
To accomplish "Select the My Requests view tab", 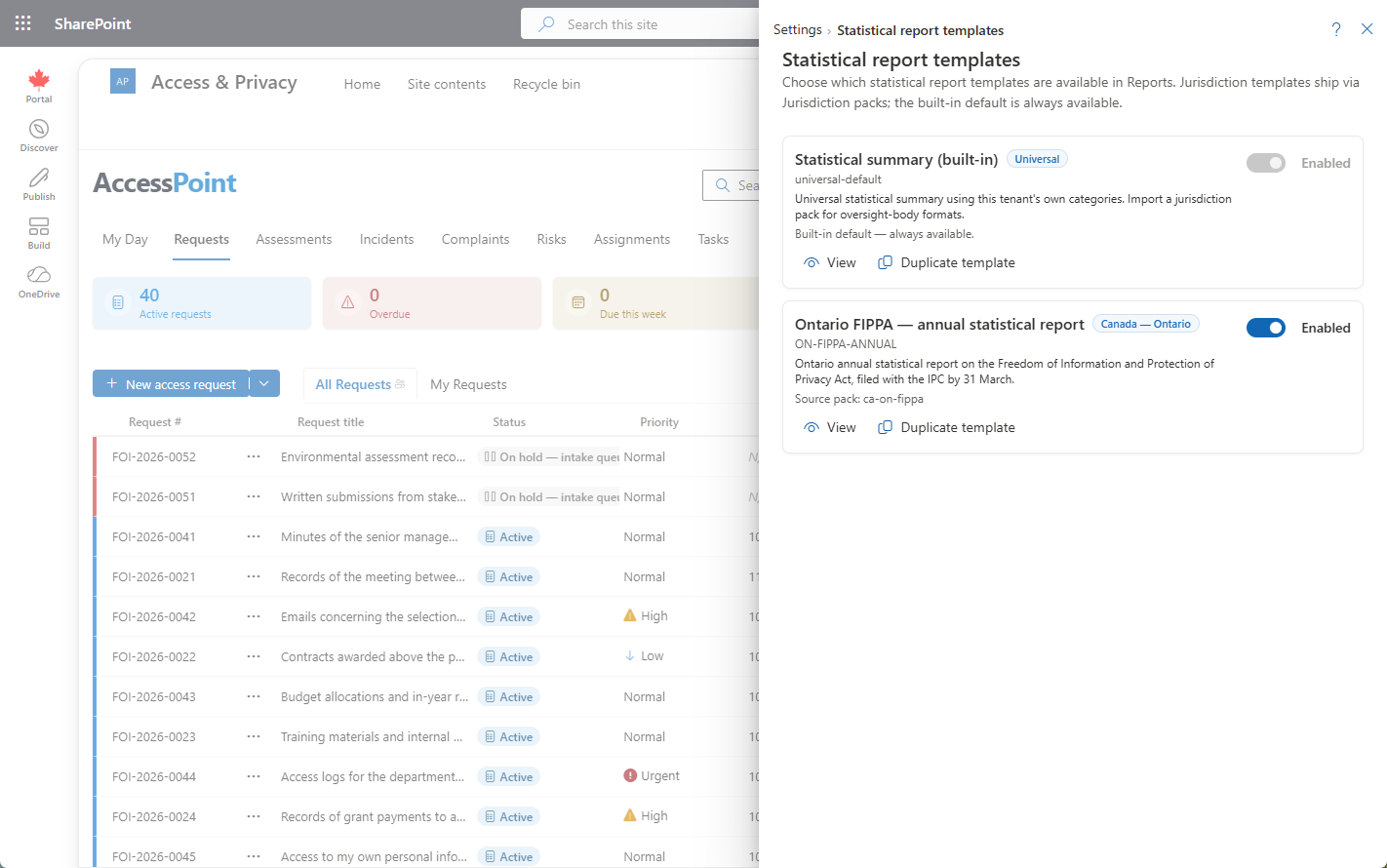I will (x=468, y=384).
